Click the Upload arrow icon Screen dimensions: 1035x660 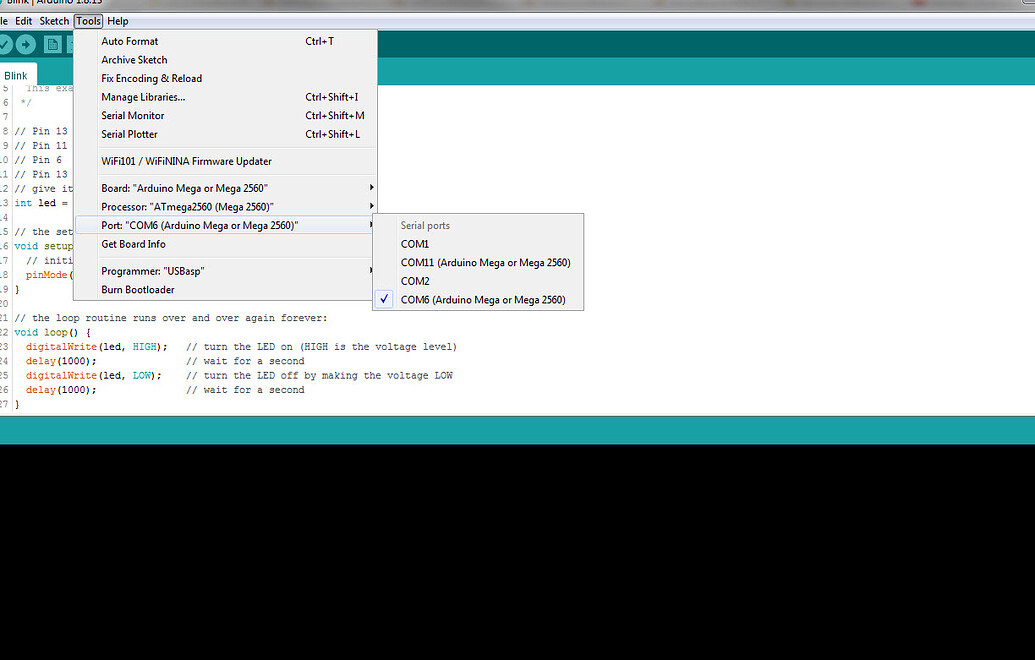(24, 44)
